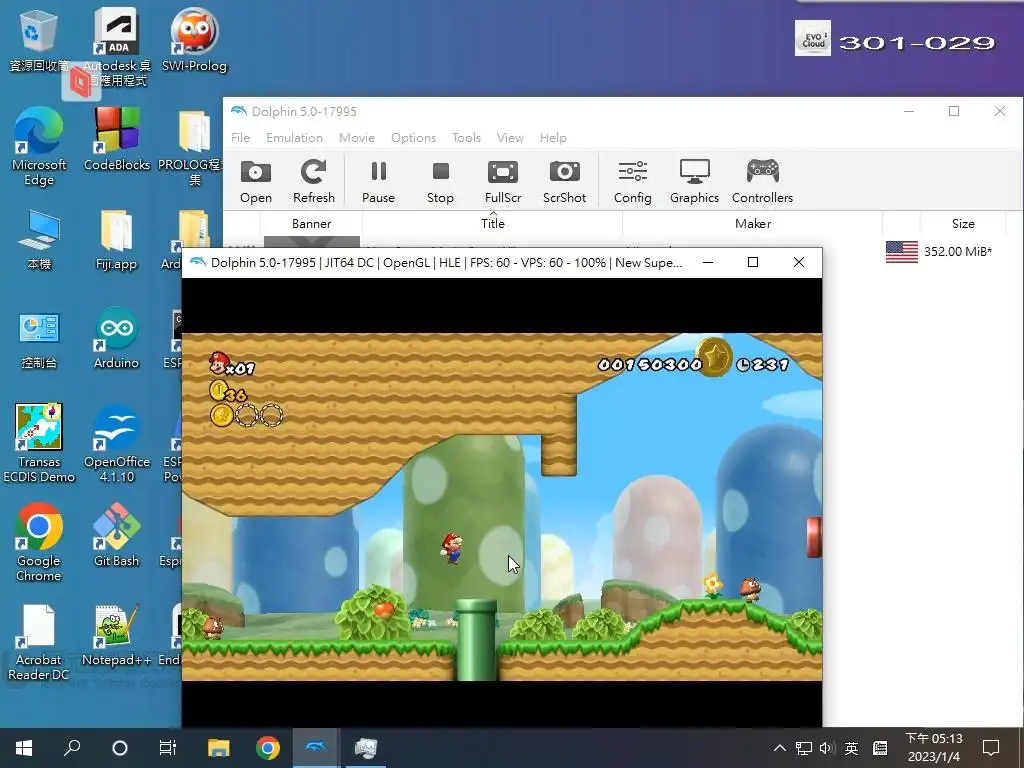
Task: Open the clock showing 下午 05:13
Action: click(x=934, y=748)
